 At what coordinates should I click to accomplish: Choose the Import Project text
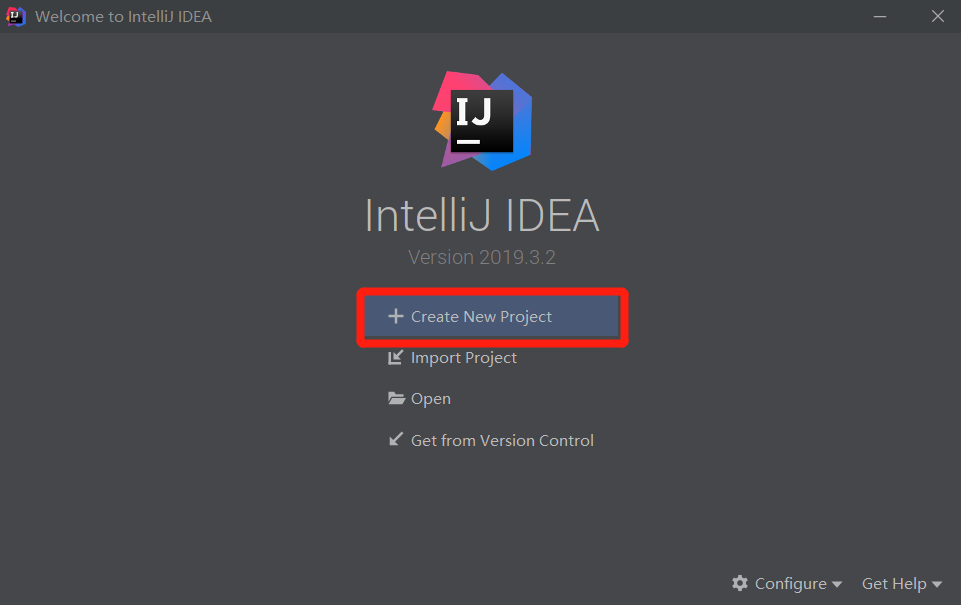click(x=464, y=358)
